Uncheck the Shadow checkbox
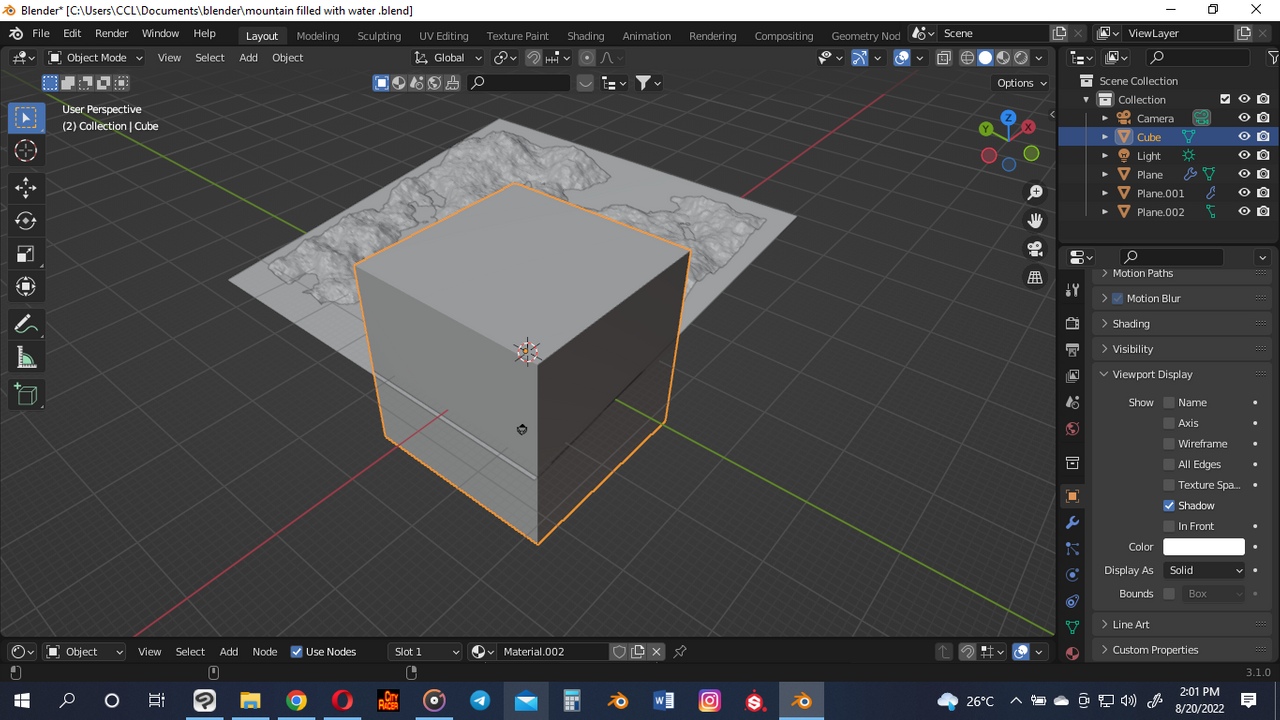The width and height of the screenshot is (1280, 720). 1169,505
